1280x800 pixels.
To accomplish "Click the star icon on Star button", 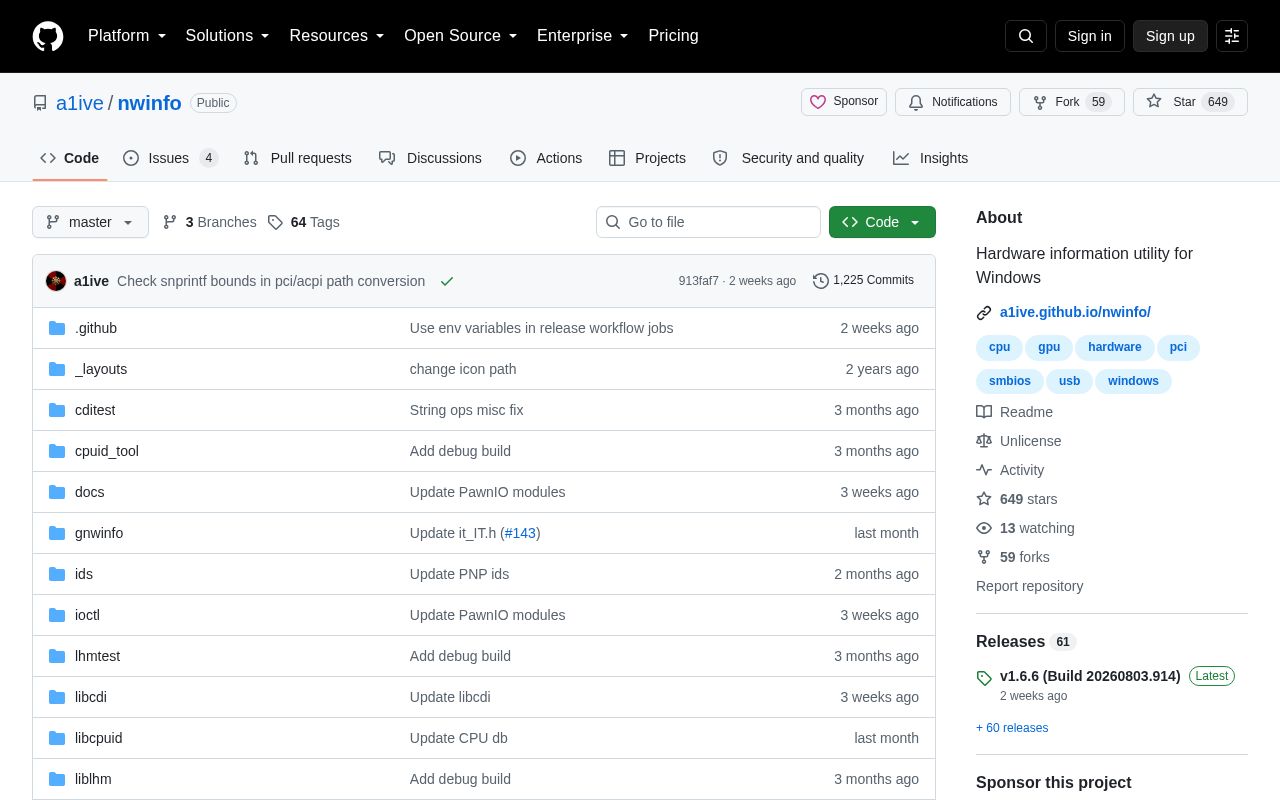I will [1154, 102].
